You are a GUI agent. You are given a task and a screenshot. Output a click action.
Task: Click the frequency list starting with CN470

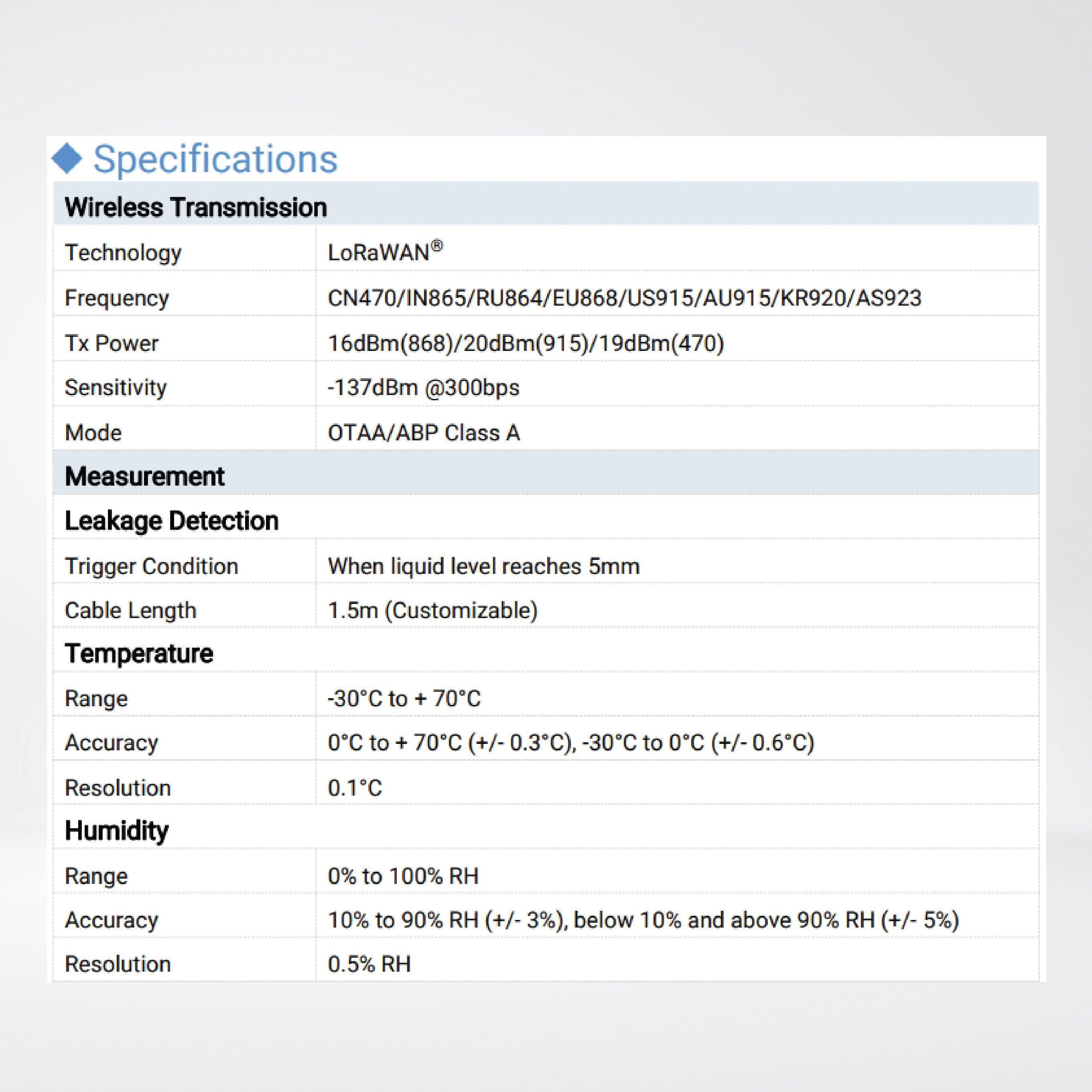624,298
